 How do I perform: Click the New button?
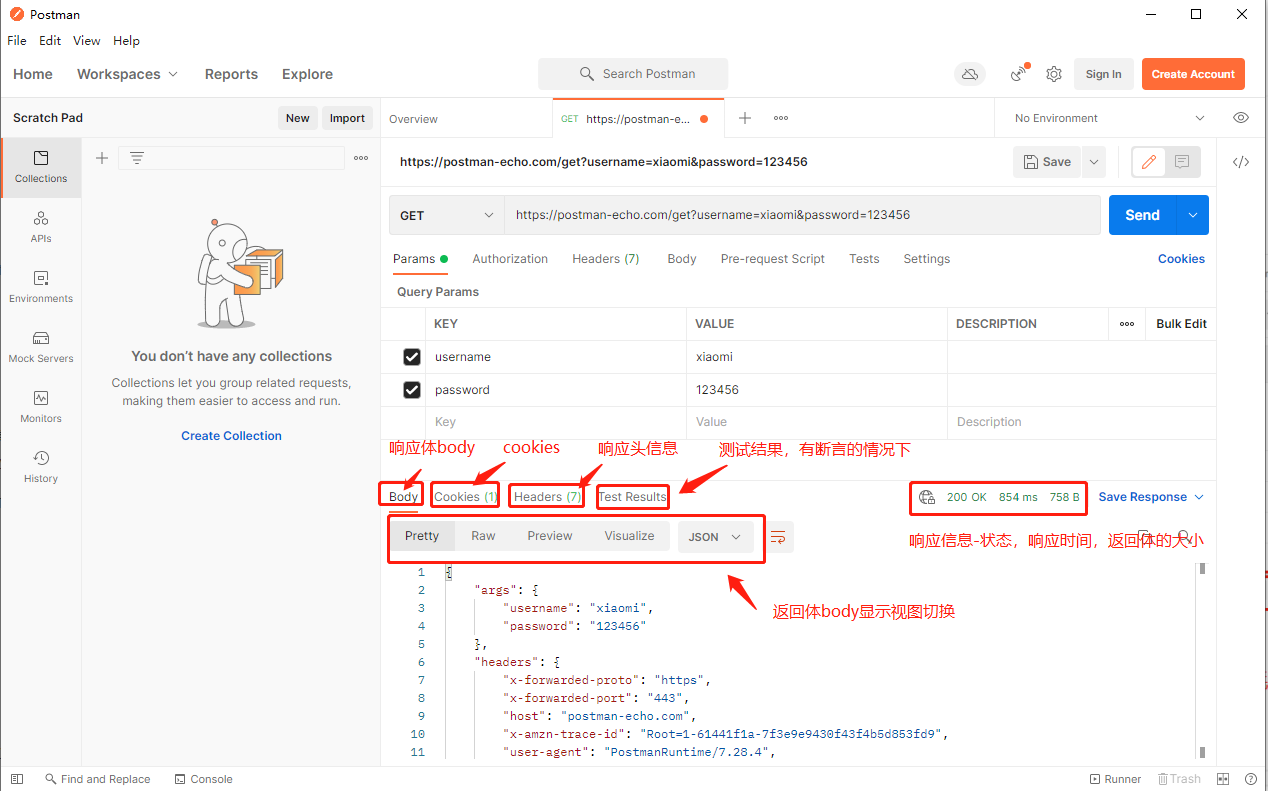[297, 118]
